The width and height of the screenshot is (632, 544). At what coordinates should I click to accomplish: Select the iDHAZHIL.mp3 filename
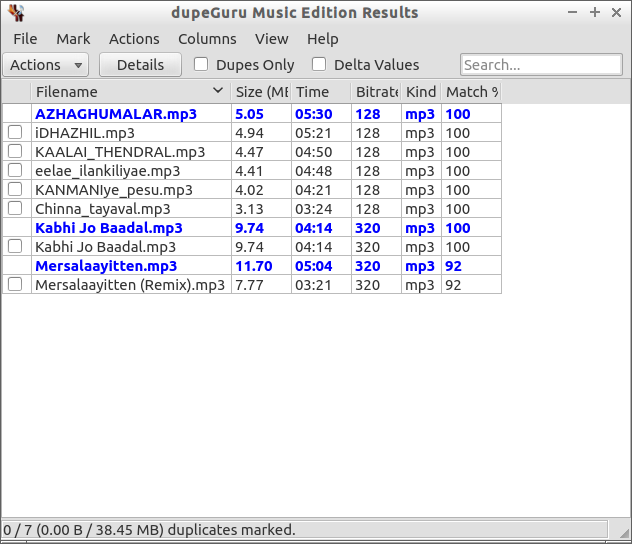[85, 133]
